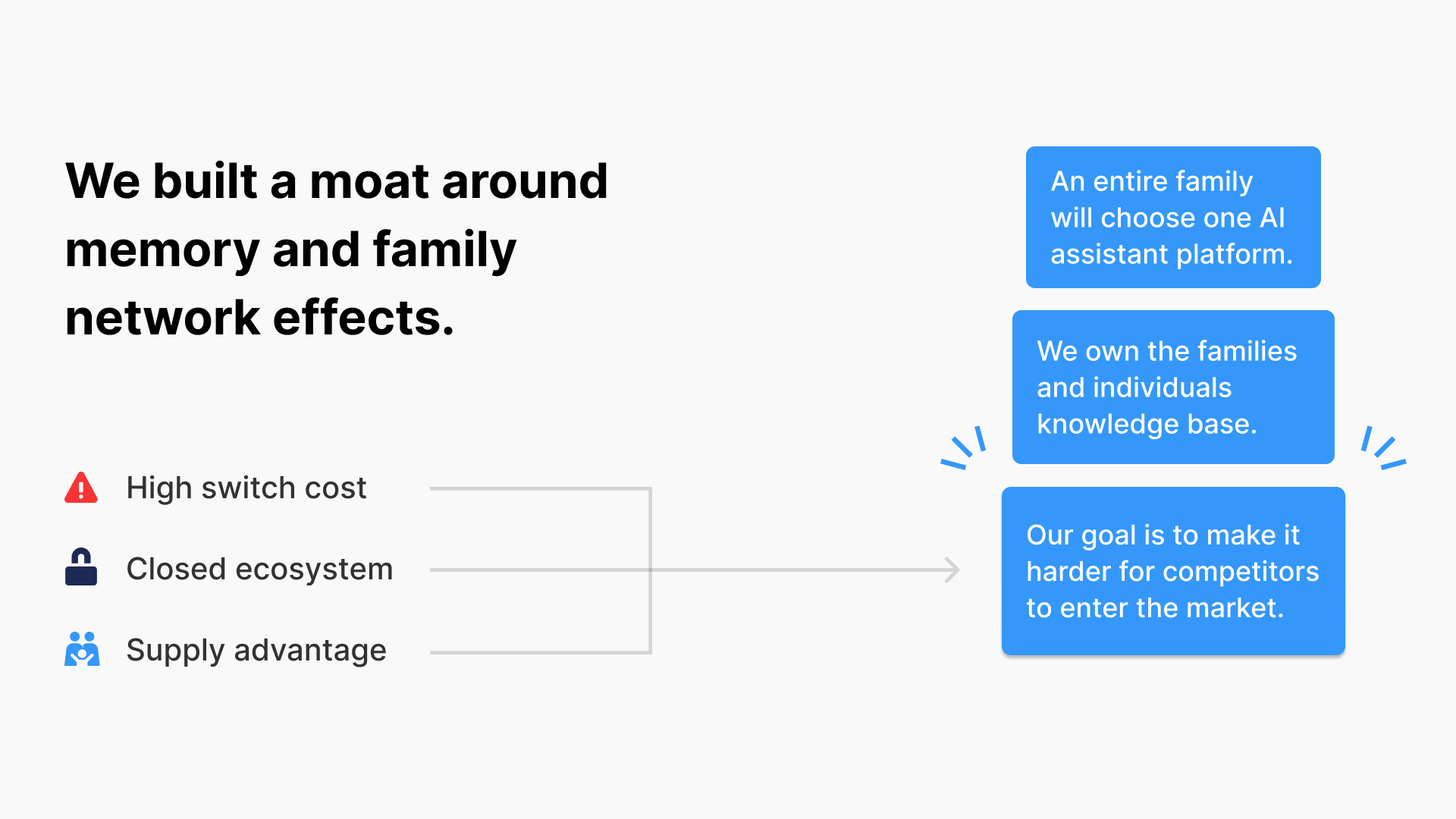This screenshot has width=1456, height=819.
Task: Select the 'High switch cost' label
Action: (246, 488)
